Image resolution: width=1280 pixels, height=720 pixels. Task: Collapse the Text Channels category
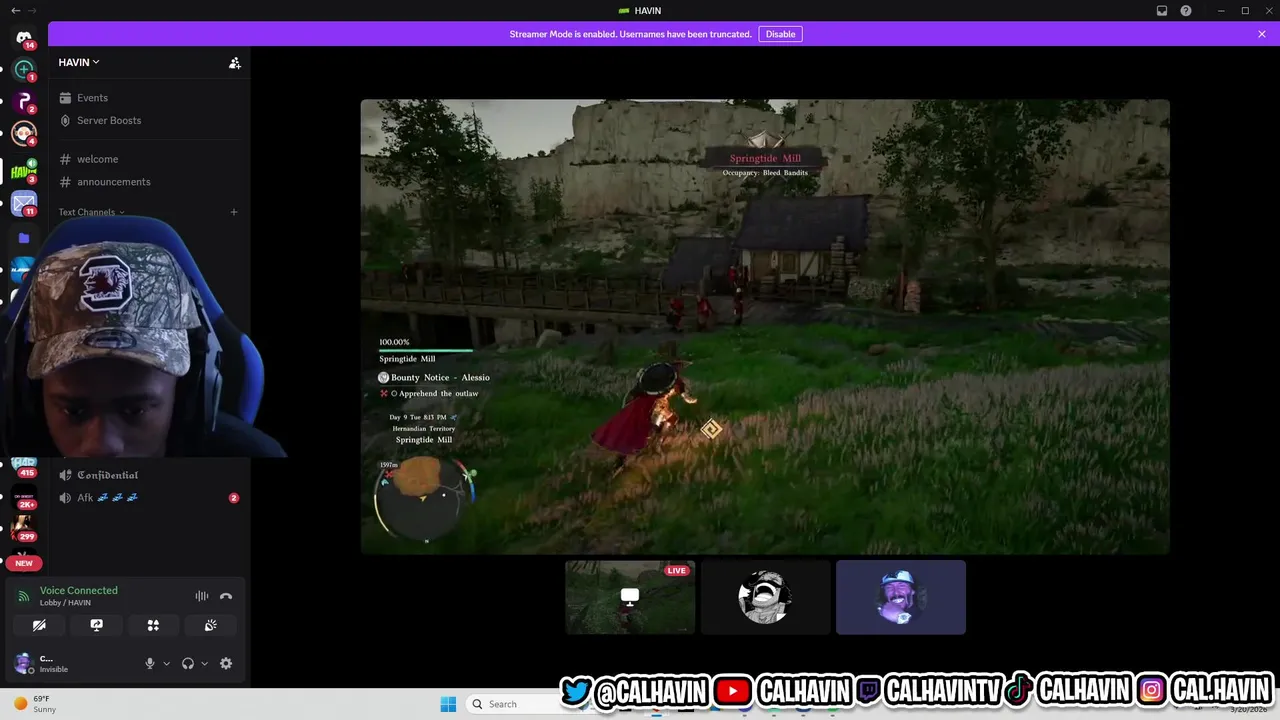(x=91, y=212)
